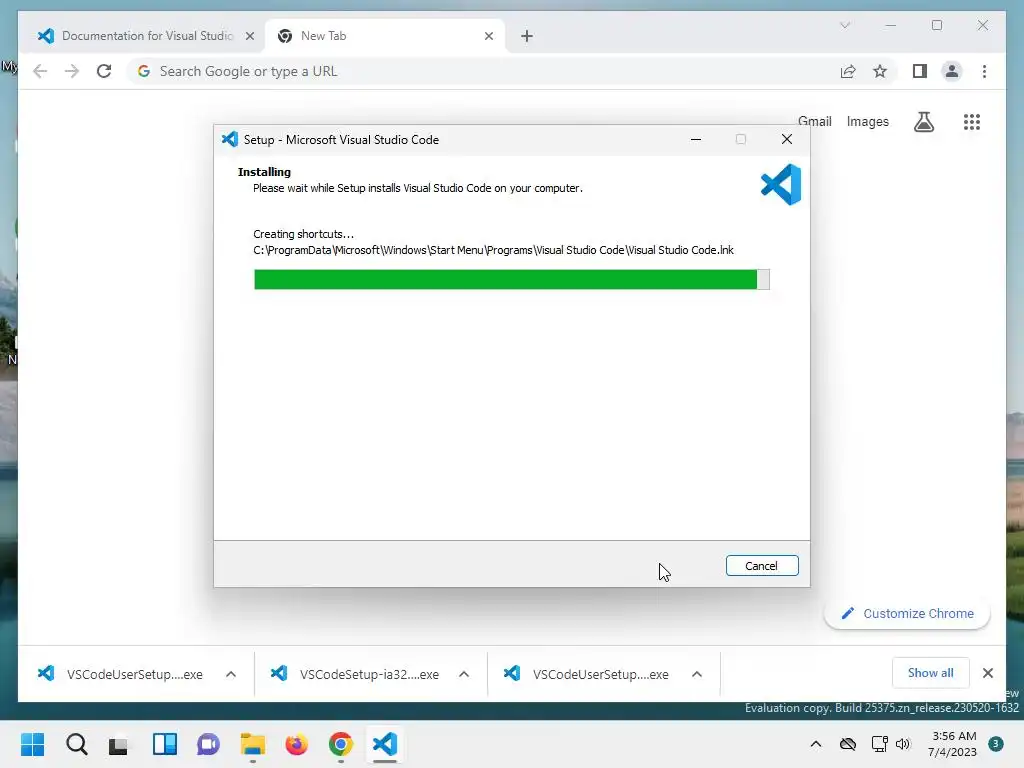Open Chrome three-dot menu
The image size is (1024, 768).
point(984,71)
